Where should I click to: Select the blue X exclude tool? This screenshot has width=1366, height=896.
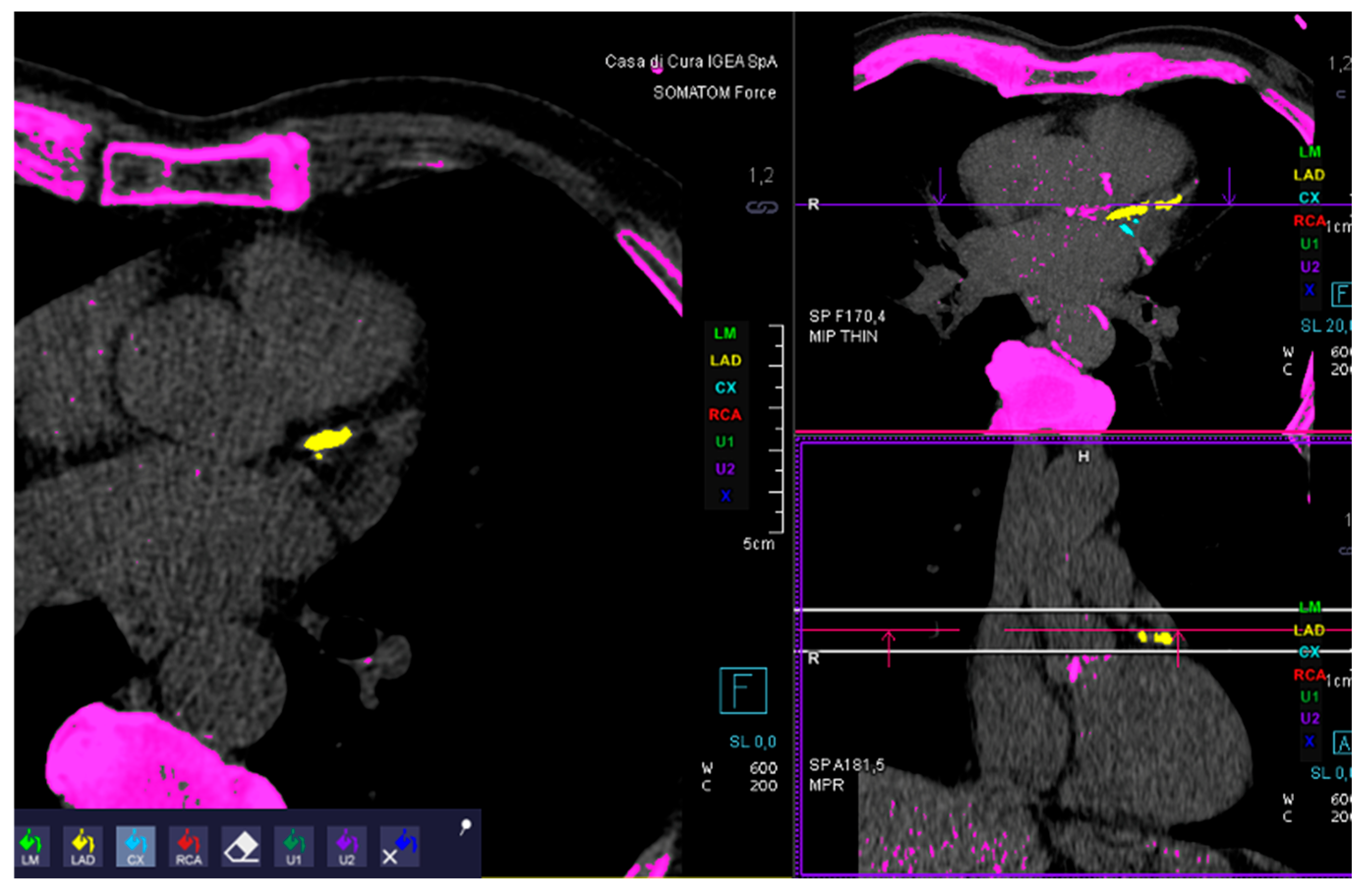(x=399, y=847)
